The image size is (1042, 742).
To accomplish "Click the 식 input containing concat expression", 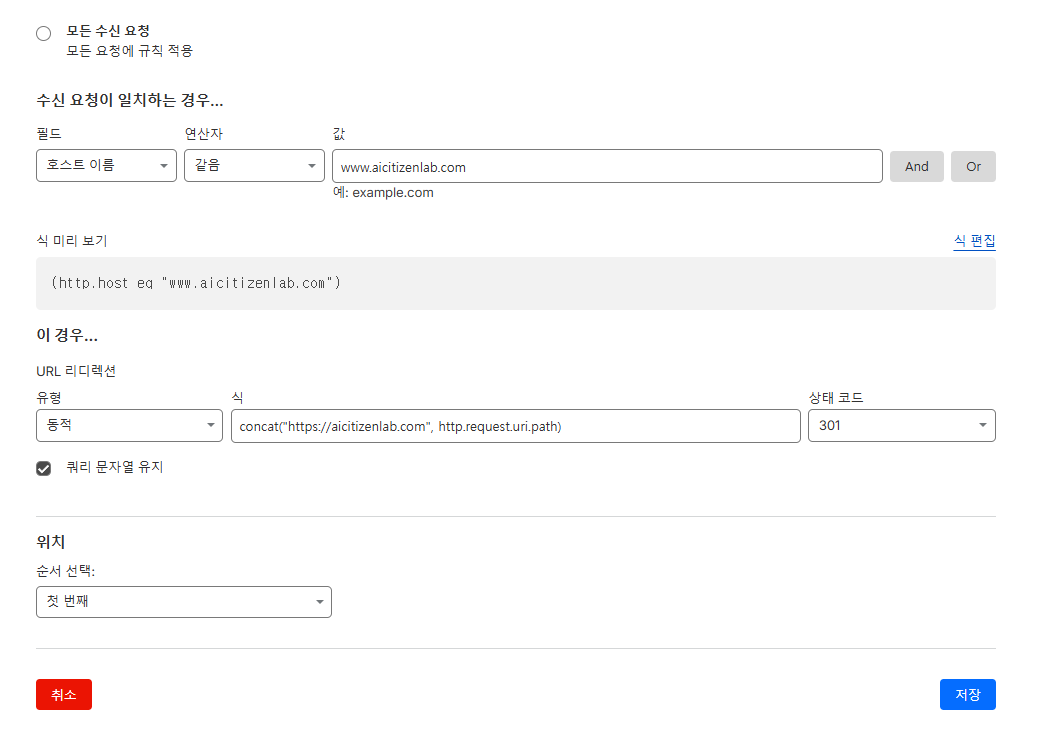I will pyautogui.click(x=516, y=426).
